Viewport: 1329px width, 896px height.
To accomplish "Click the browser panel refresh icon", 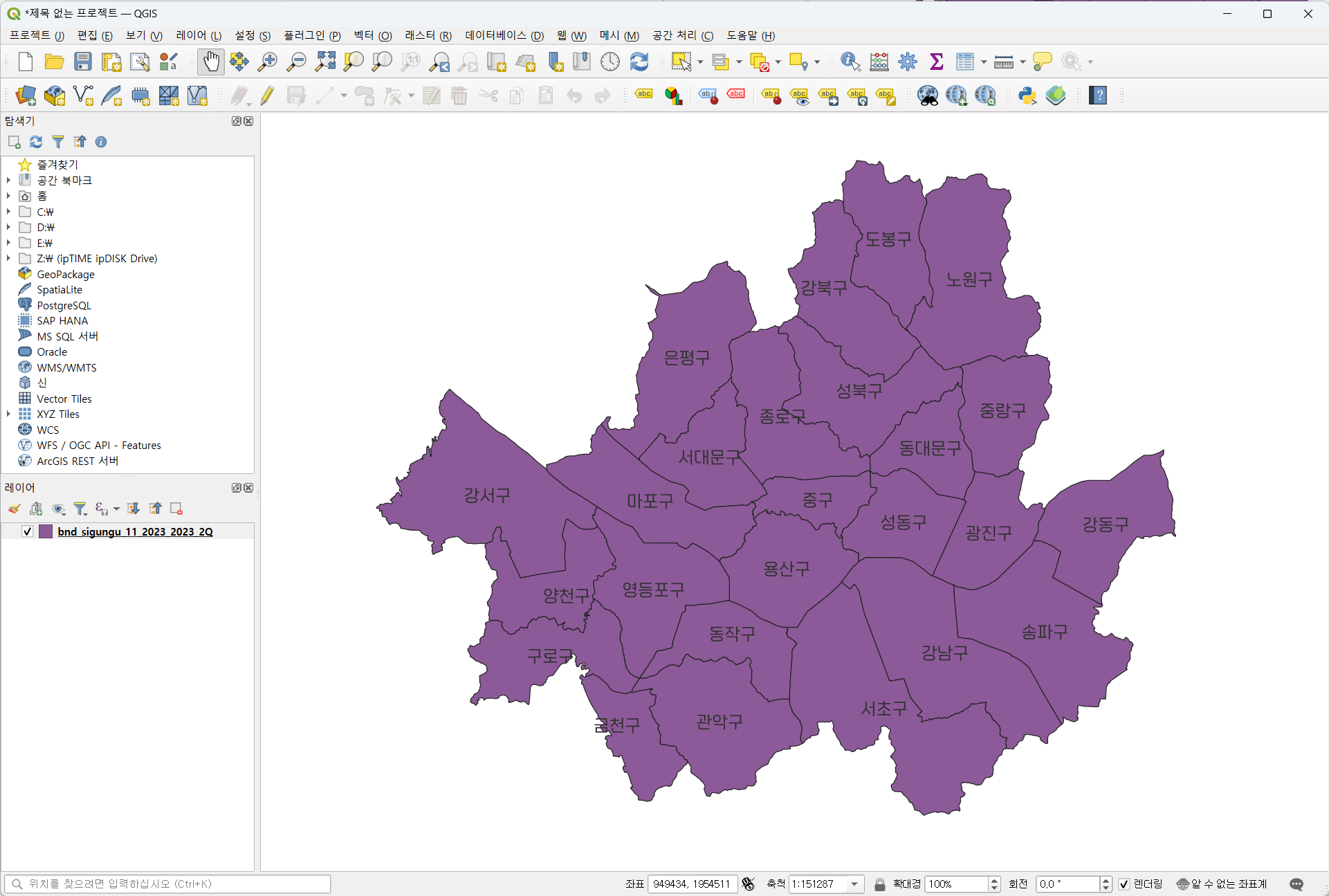I will click(x=36, y=142).
